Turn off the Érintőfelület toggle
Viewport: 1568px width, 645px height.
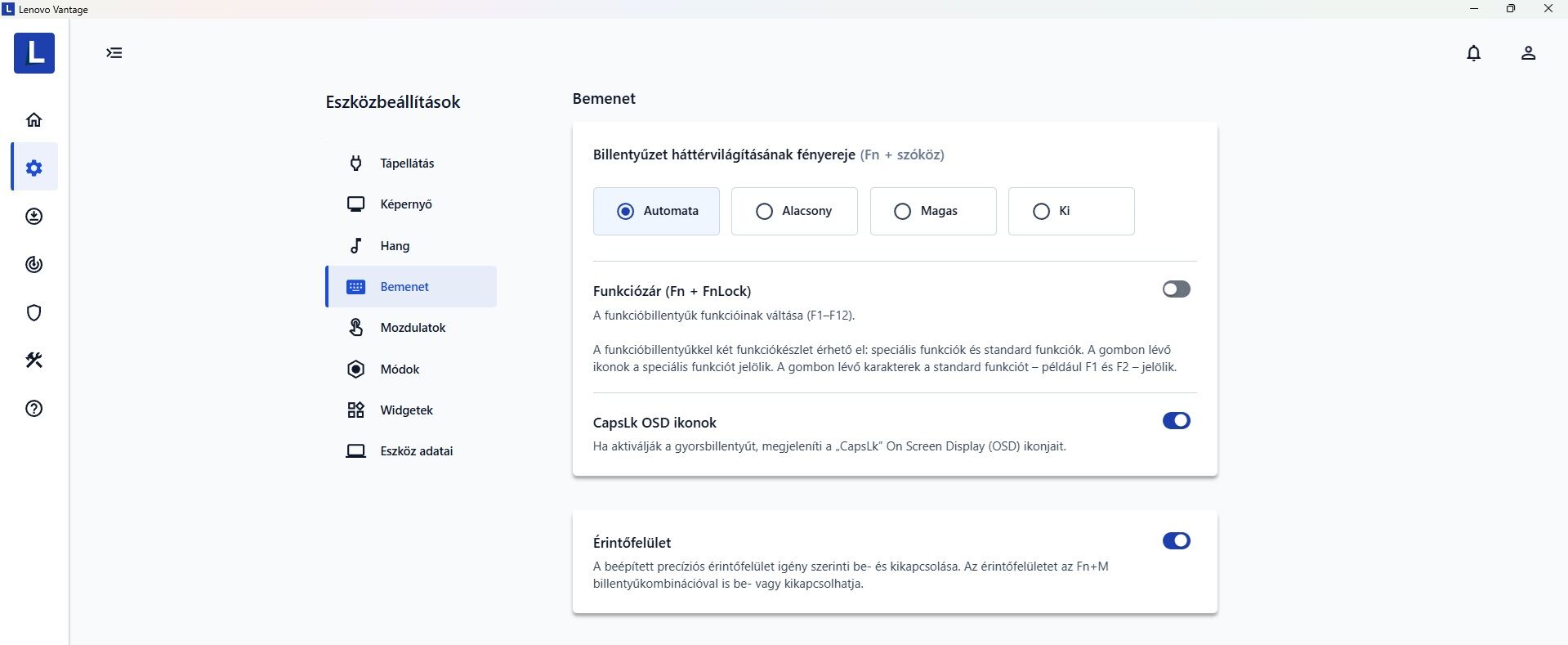tap(1176, 541)
